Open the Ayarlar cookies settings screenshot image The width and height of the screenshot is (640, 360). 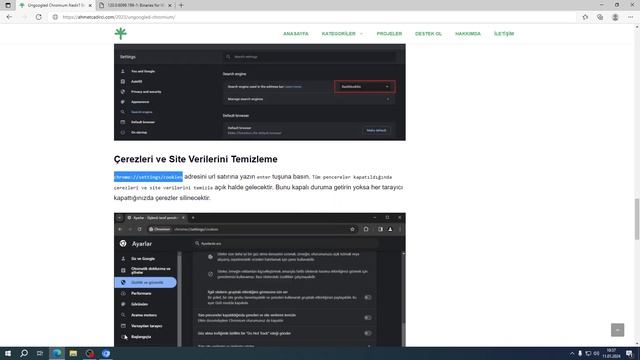pyautogui.click(x=260, y=280)
